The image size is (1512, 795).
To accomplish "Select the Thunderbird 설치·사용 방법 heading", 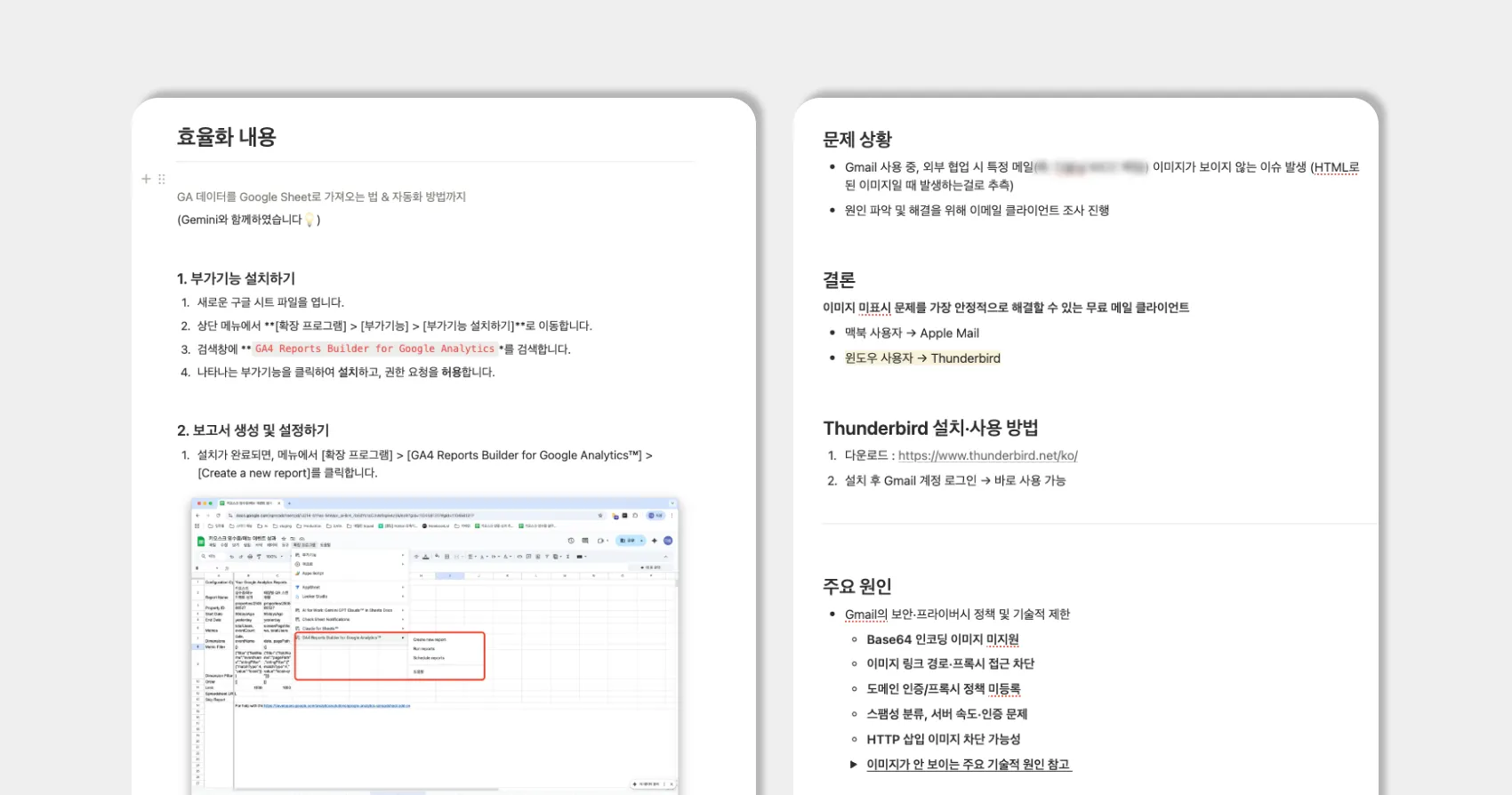I will click(930, 428).
